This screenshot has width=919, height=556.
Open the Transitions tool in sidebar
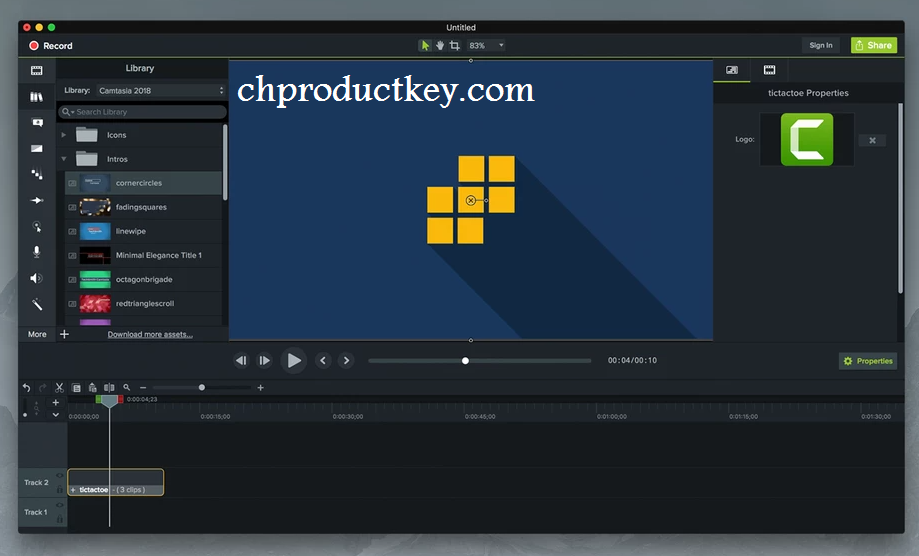click(x=36, y=148)
